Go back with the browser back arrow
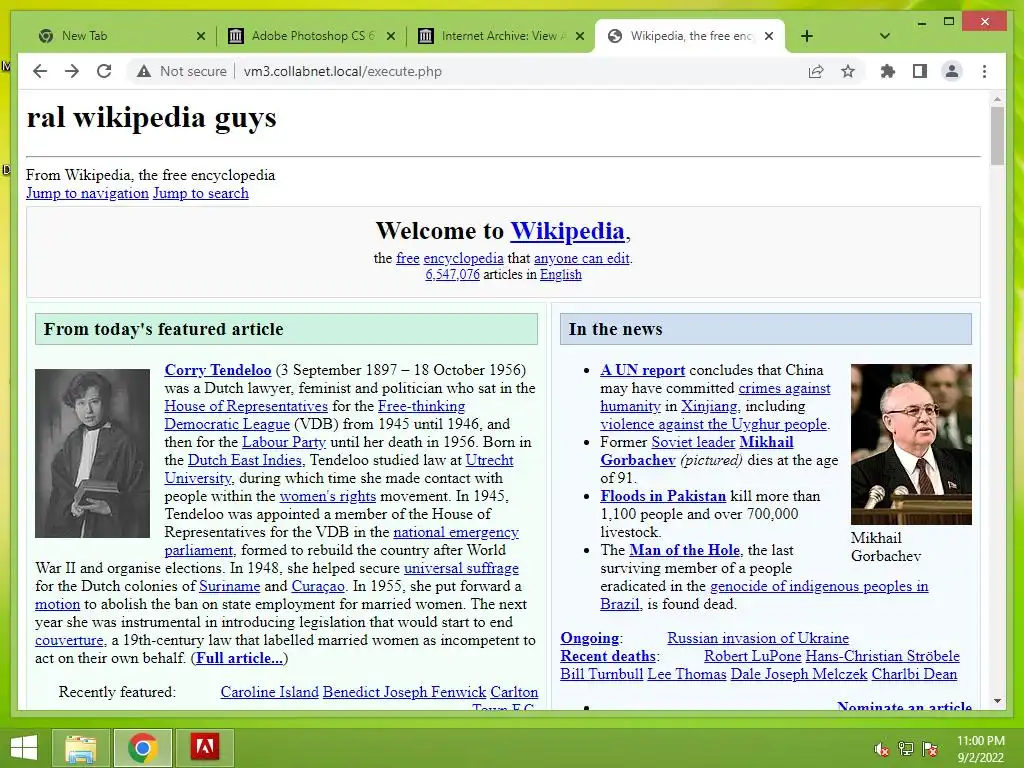1024x768 pixels. [x=40, y=71]
